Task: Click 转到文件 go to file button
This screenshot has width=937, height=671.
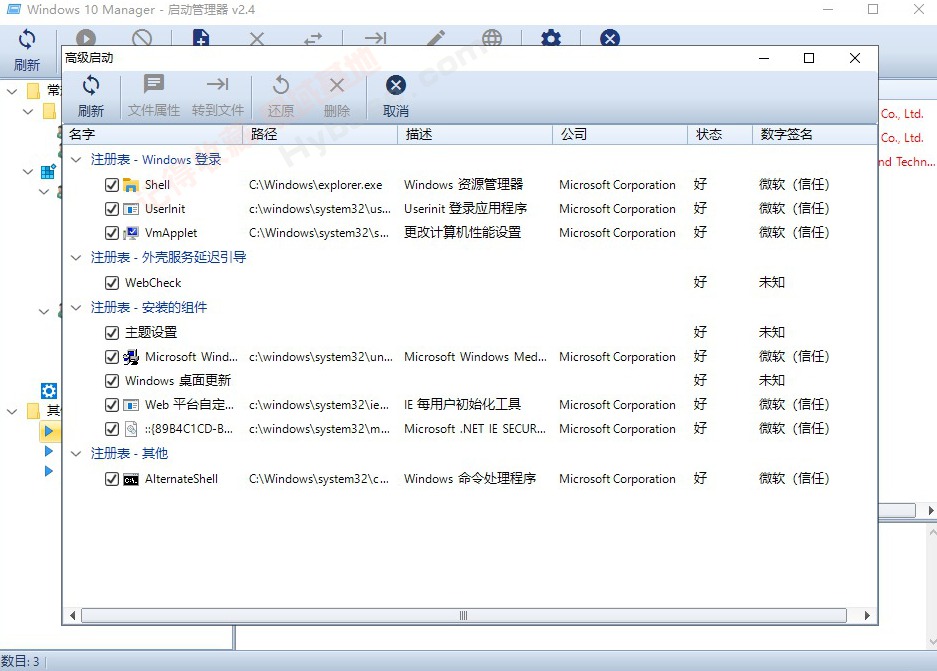Action: 218,96
